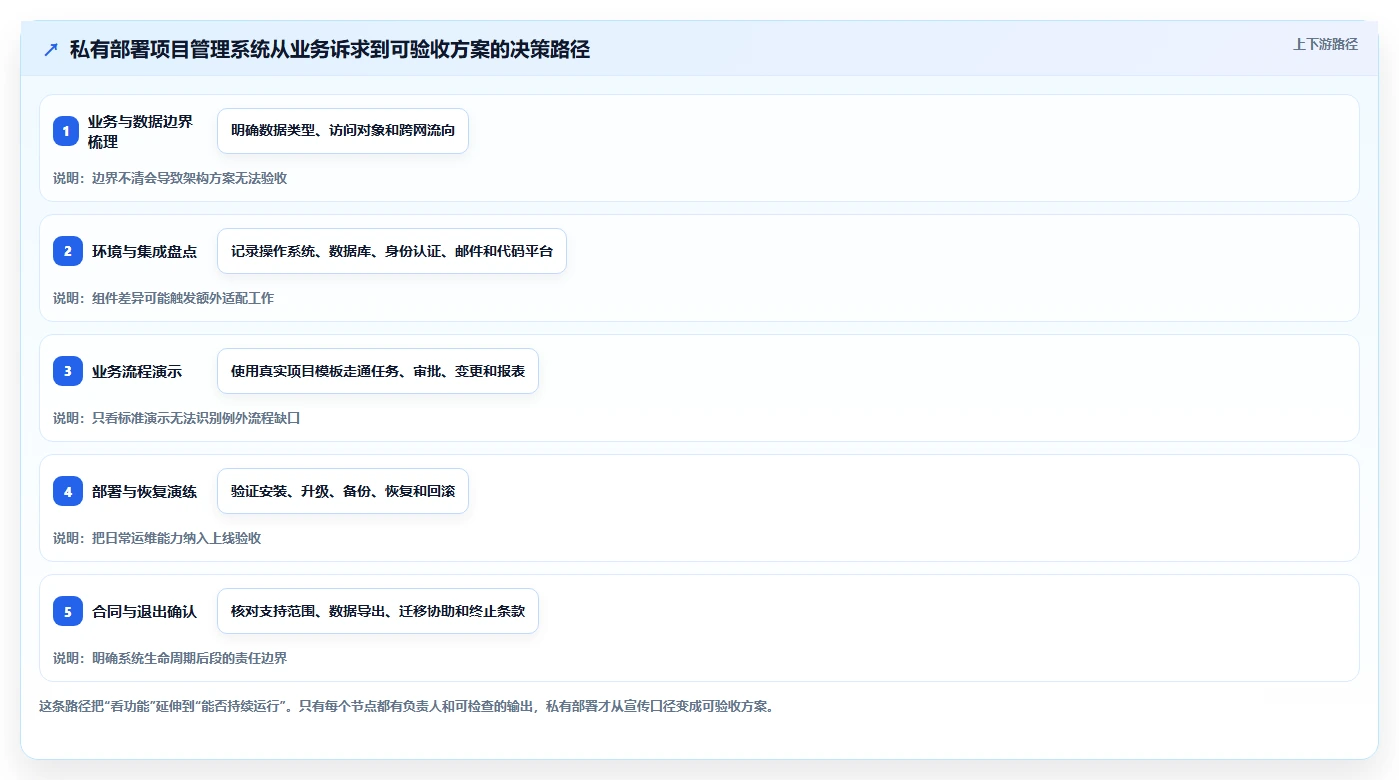Click the 业务流程演示 step title
Screen dimensions: 1399x780
pyautogui.click(x=137, y=371)
